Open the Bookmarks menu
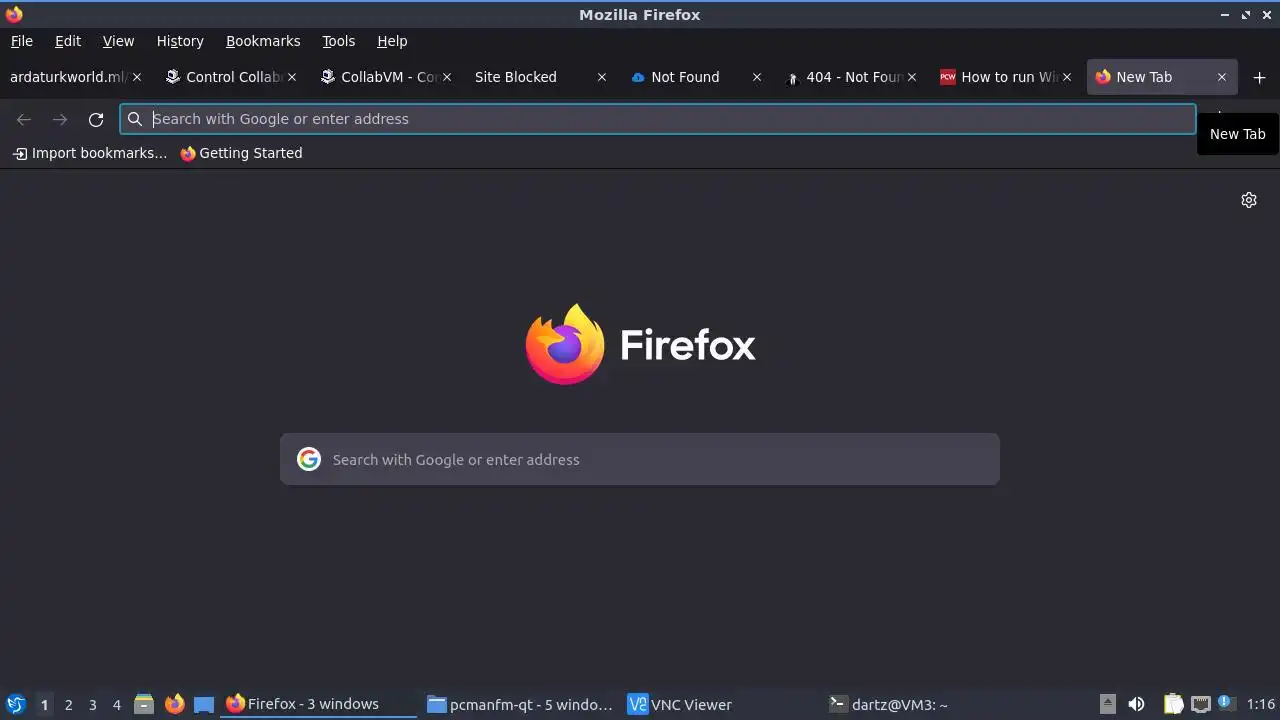Image resolution: width=1280 pixels, height=720 pixels. click(x=263, y=41)
